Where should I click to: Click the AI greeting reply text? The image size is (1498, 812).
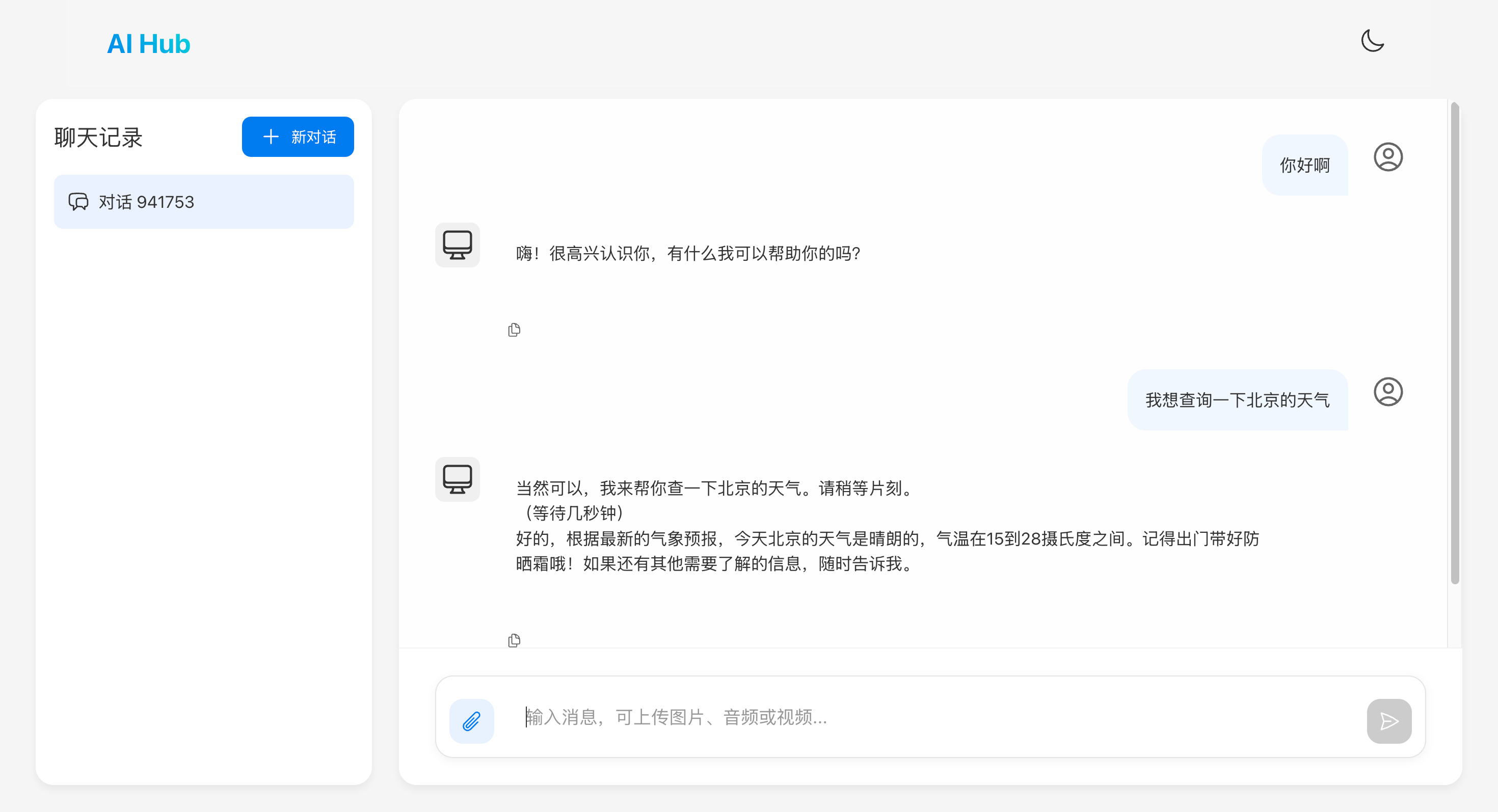click(687, 253)
